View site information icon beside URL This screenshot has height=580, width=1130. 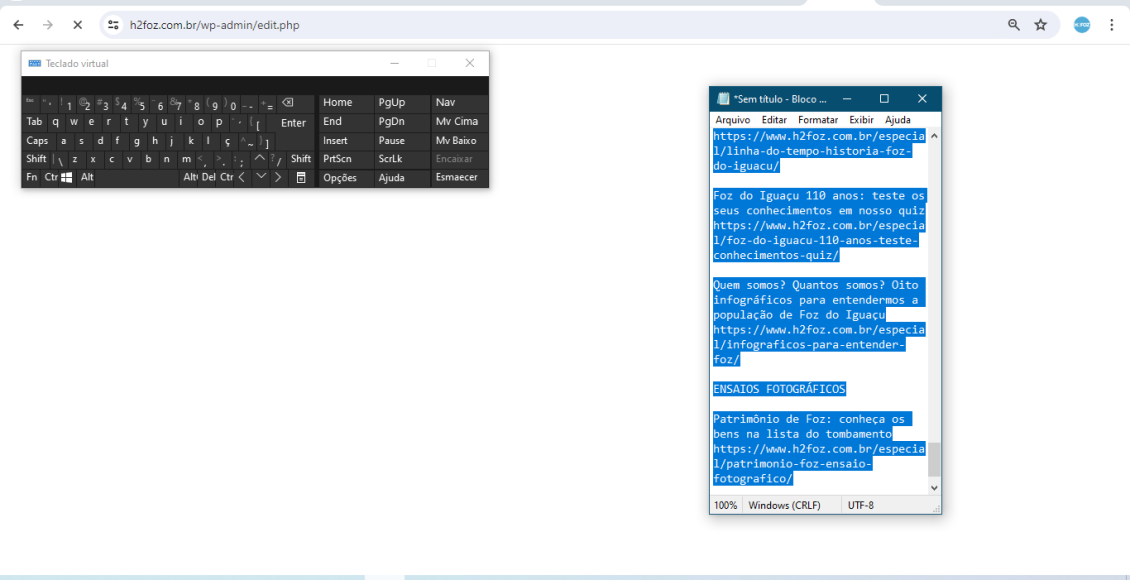[x=114, y=25]
